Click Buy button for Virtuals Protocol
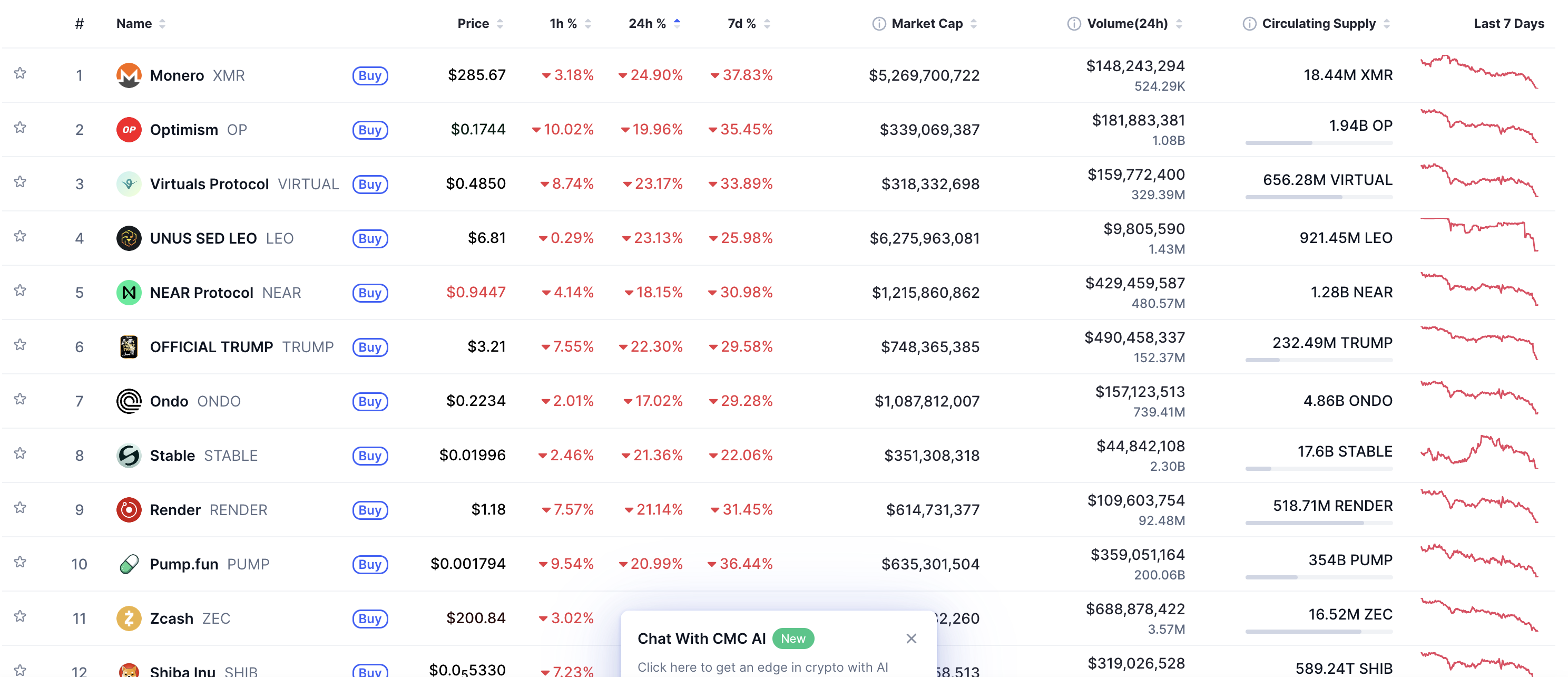This screenshot has height=677, width=1568. pyautogui.click(x=369, y=184)
